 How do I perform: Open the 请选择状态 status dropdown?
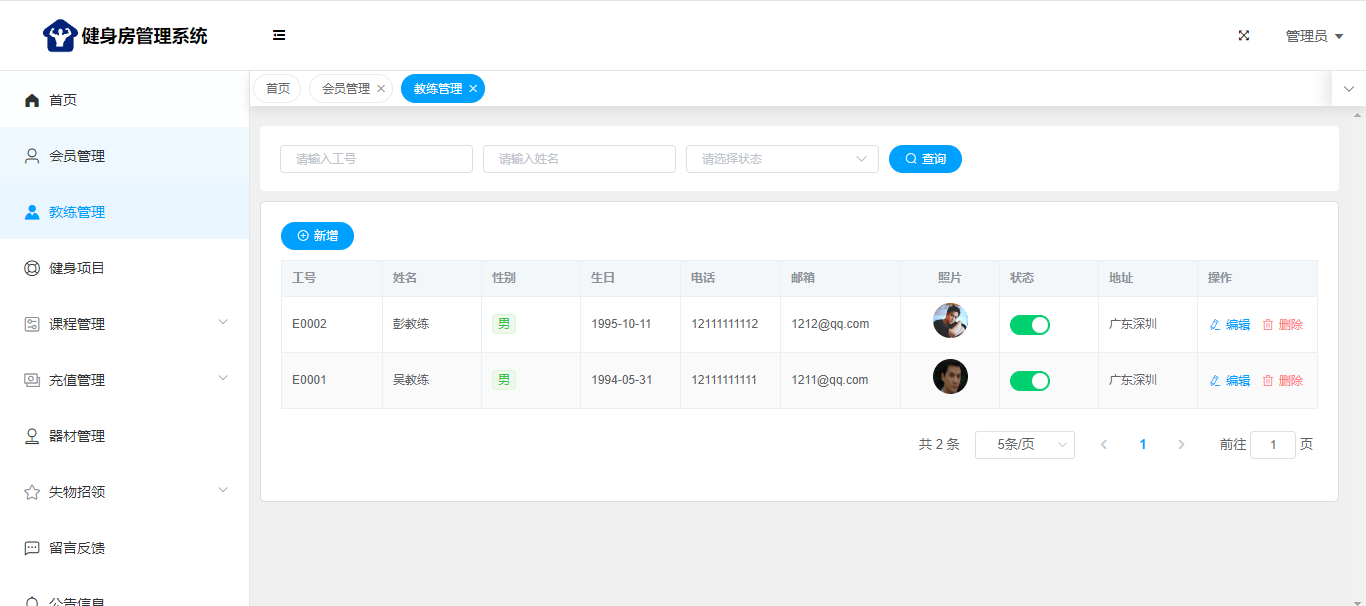pyautogui.click(x=782, y=159)
